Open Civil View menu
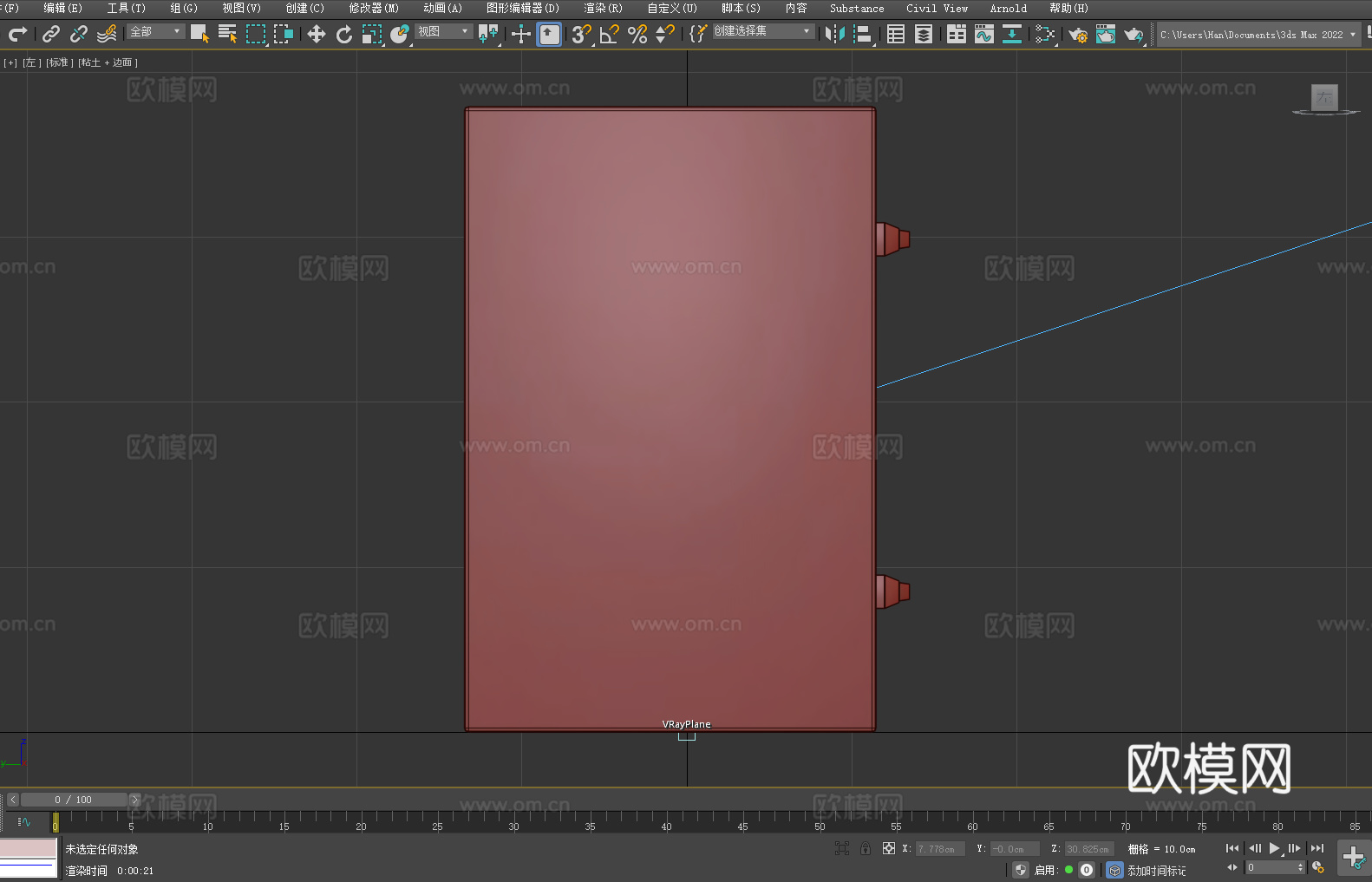Viewport: 1372px width, 882px height. (x=937, y=8)
